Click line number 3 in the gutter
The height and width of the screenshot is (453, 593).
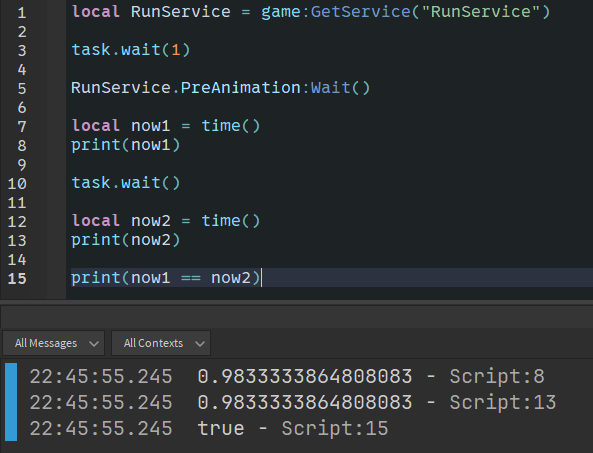22,50
